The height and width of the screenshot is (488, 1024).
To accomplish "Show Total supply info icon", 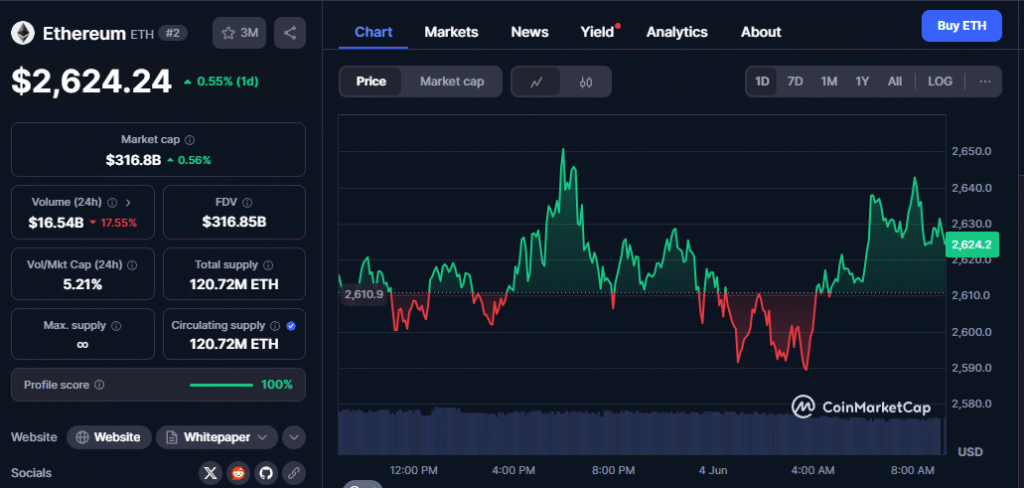I will click(x=268, y=265).
